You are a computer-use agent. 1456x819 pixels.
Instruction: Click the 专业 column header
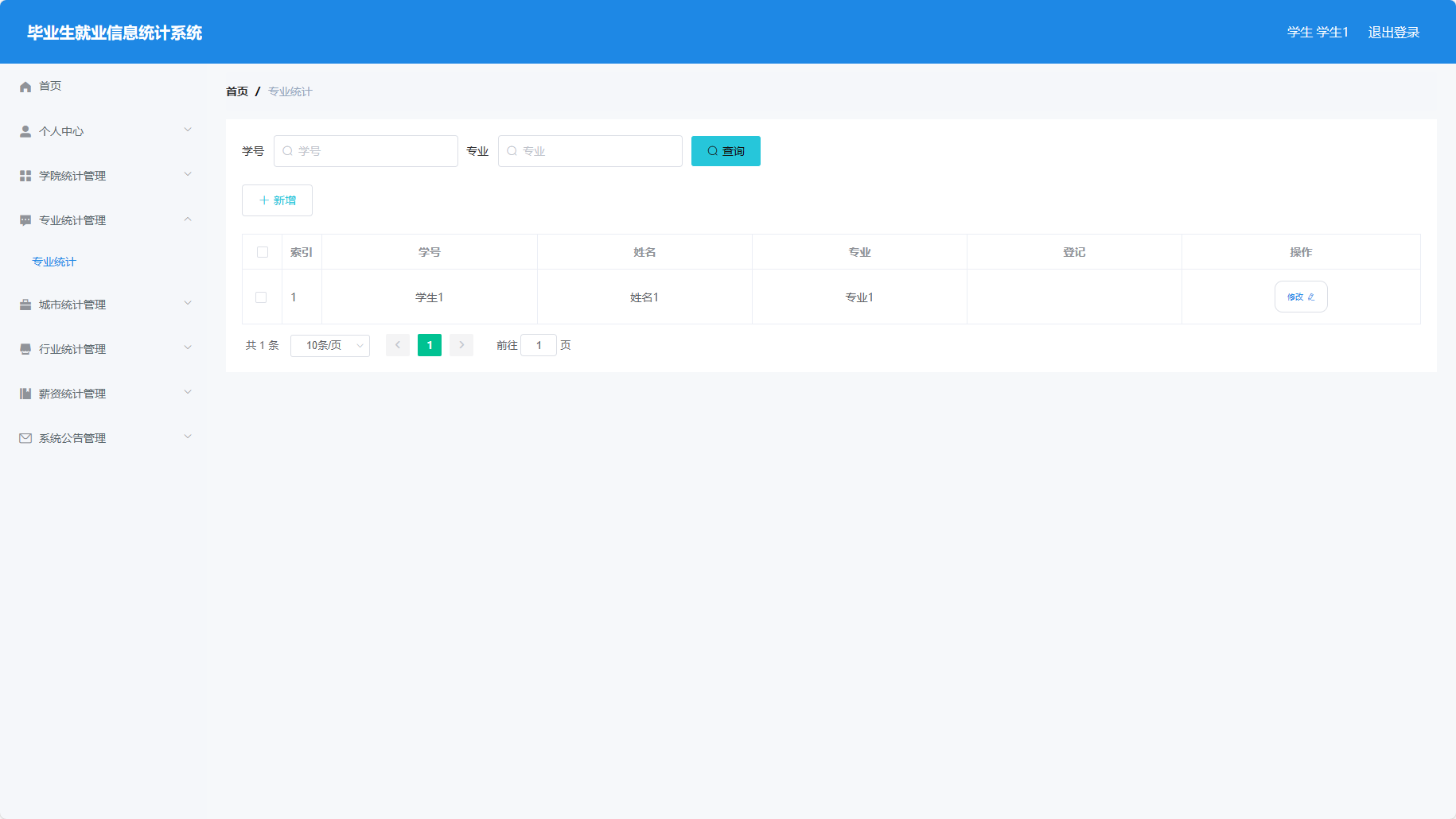pyautogui.click(x=859, y=252)
